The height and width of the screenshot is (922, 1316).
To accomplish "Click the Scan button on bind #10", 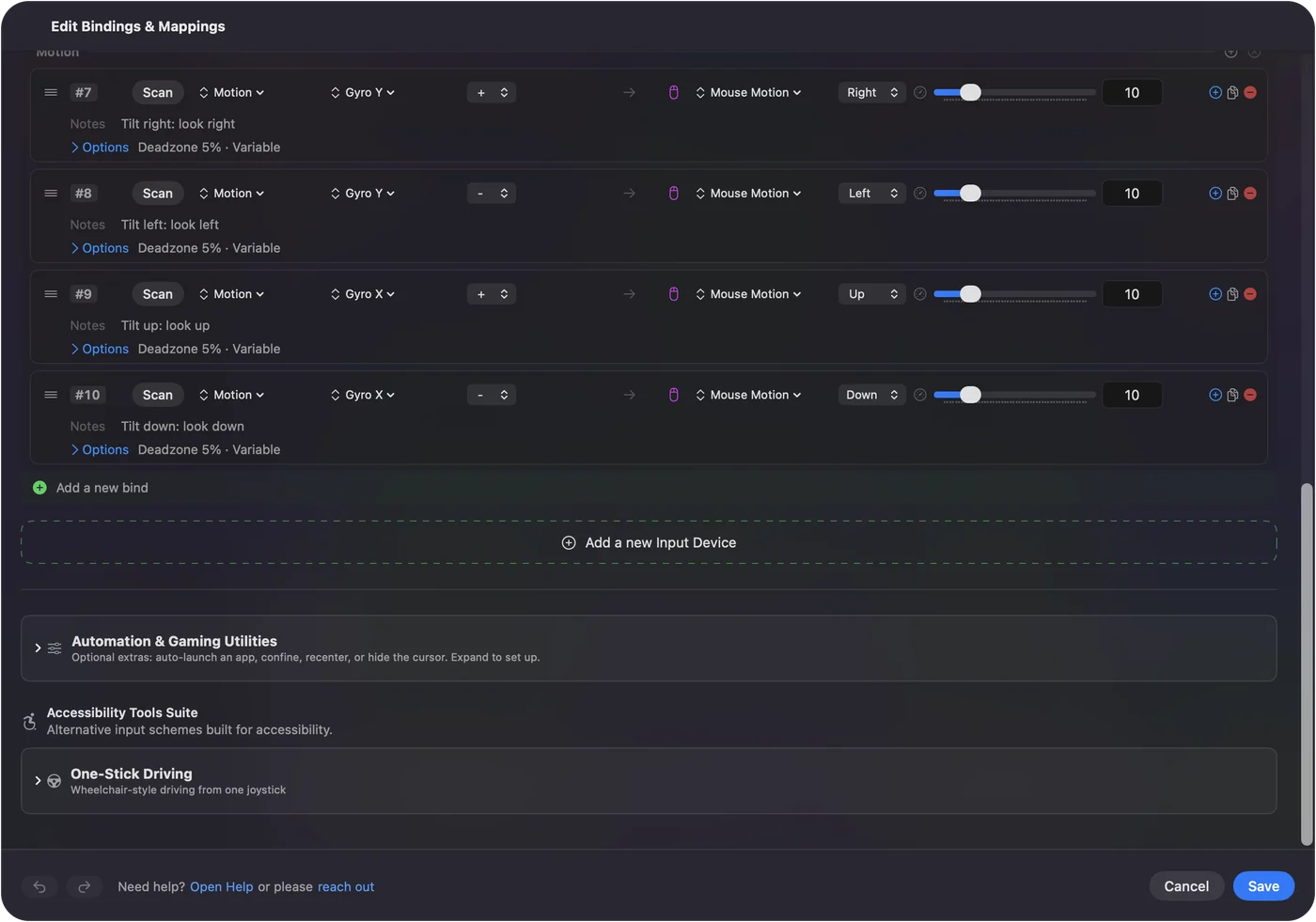I will click(157, 395).
